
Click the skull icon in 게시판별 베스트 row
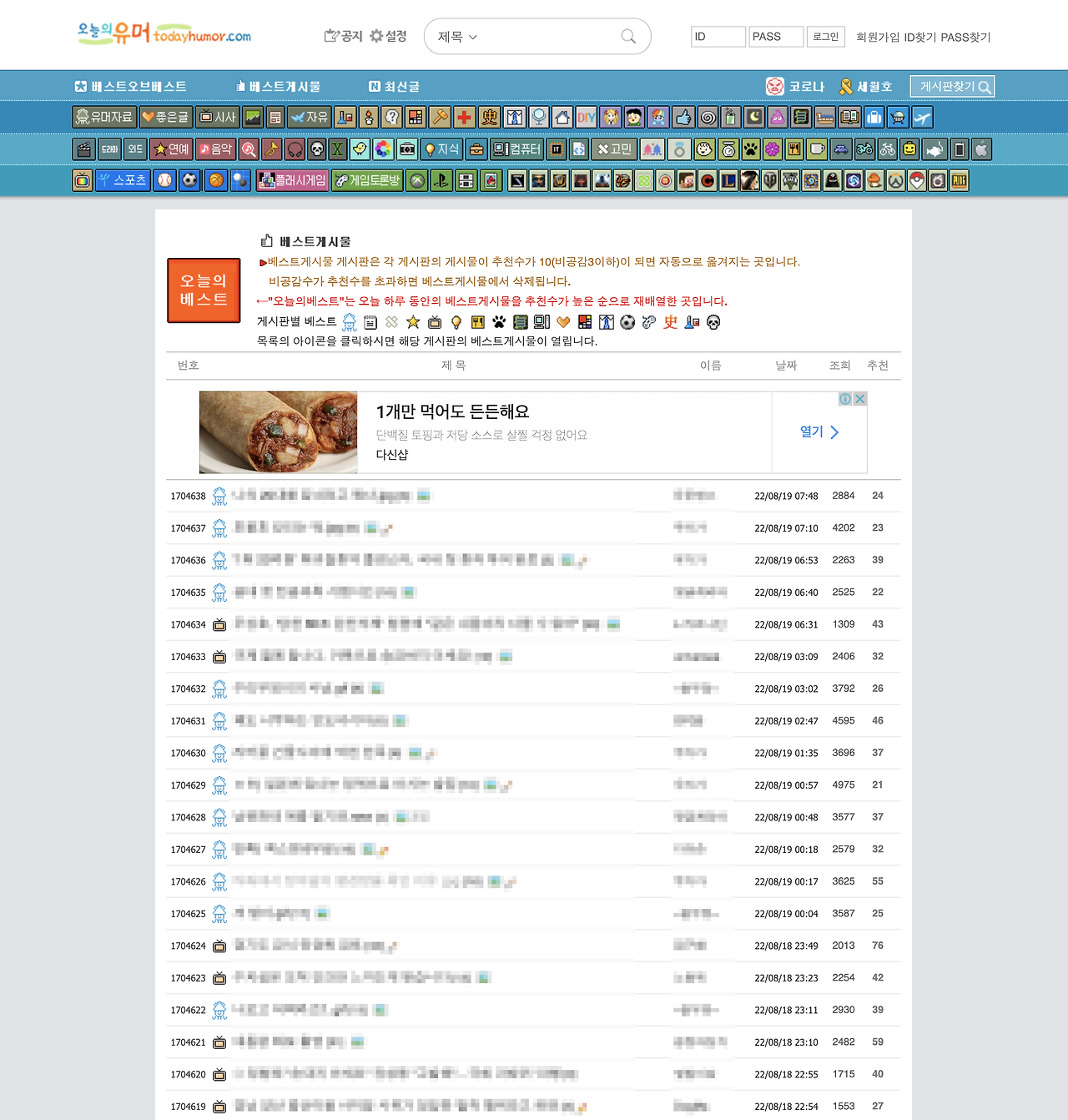(713, 322)
